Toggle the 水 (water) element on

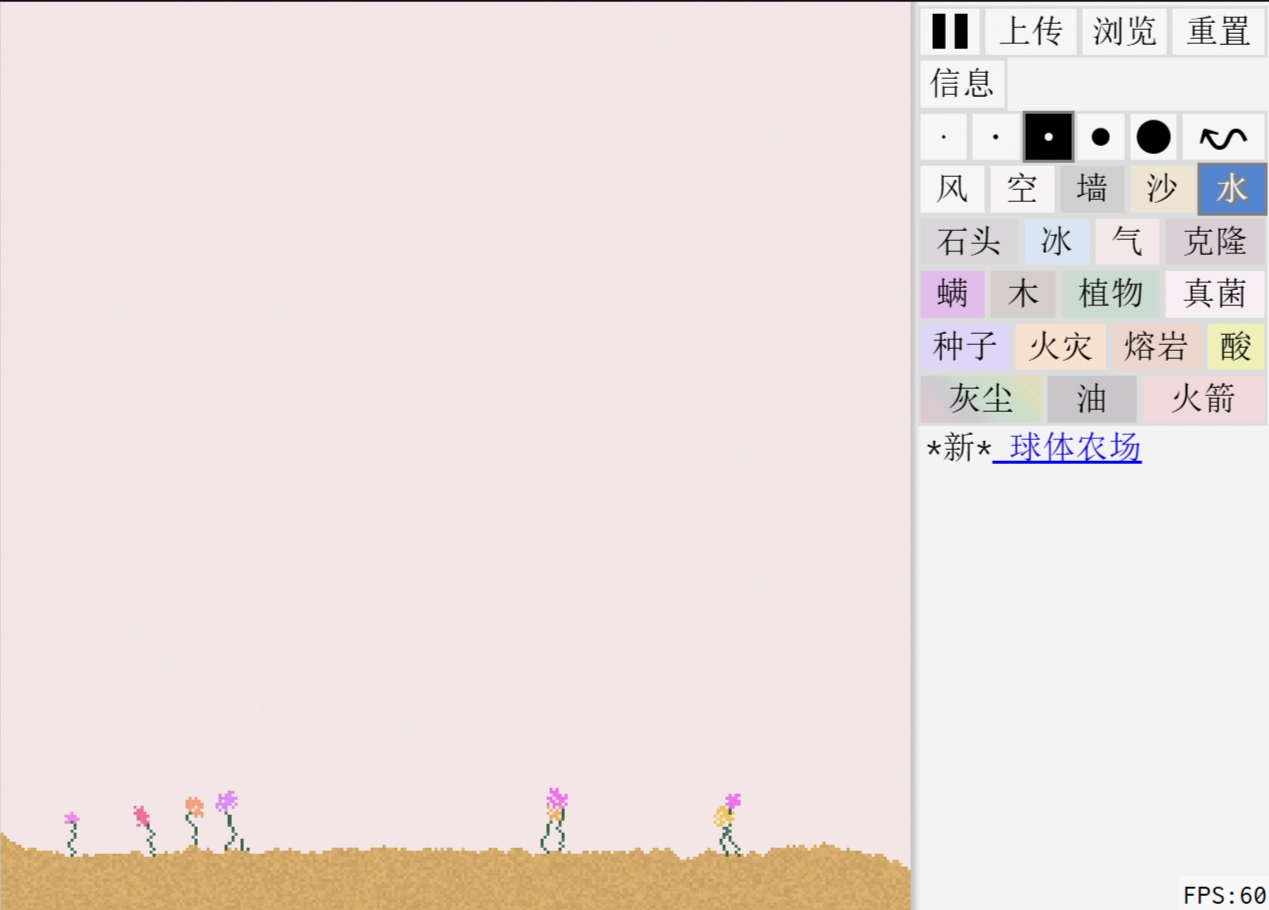(1231, 189)
